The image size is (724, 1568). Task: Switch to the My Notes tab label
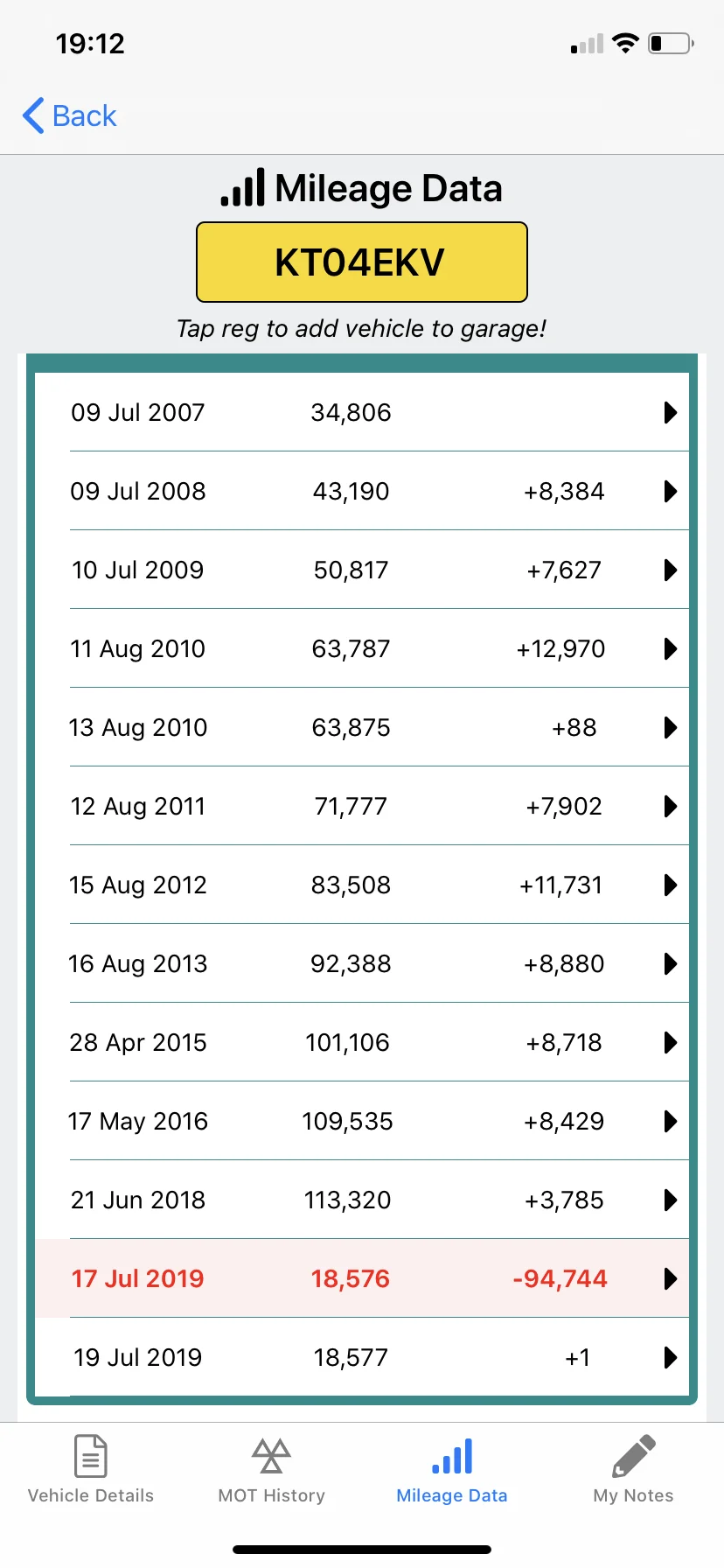tap(634, 1495)
